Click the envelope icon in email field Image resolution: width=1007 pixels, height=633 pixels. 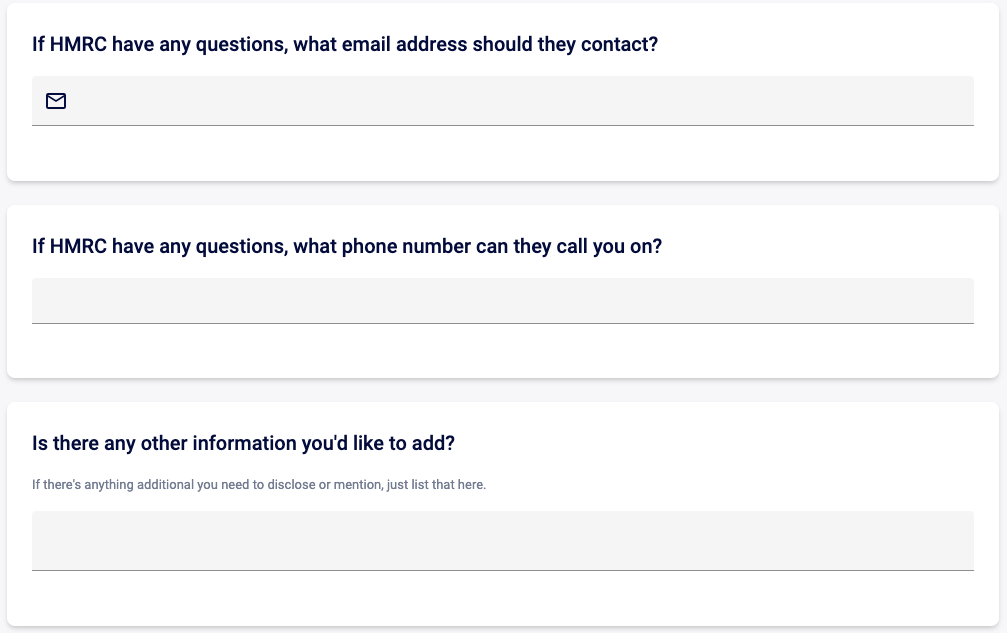(56, 101)
